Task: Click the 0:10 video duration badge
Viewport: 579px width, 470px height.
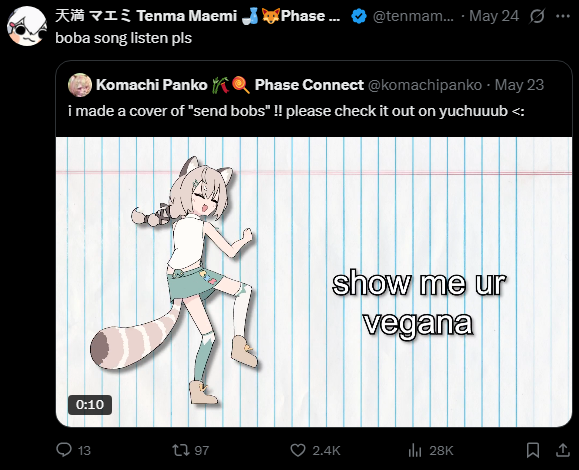Action: [90, 405]
